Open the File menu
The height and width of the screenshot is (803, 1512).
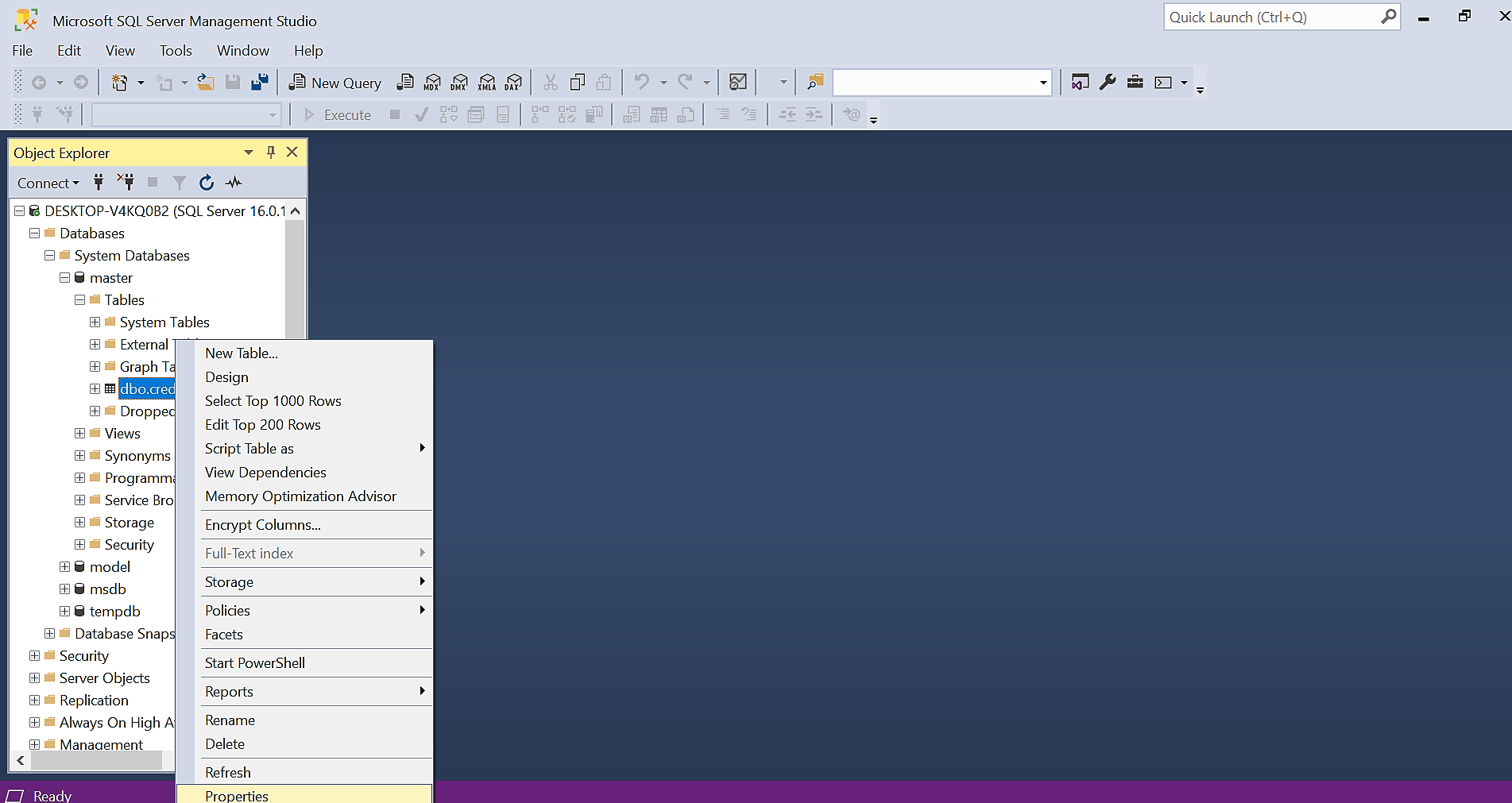pos(22,51)
